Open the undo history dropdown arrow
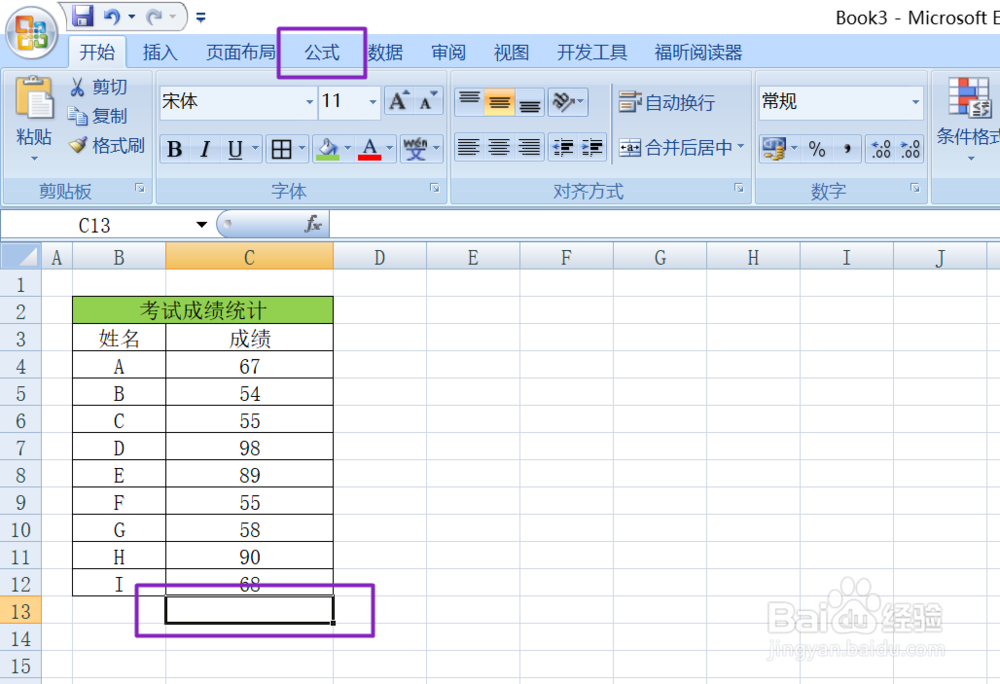Screen dimensions: 1000x684 (x=132, y=17)
